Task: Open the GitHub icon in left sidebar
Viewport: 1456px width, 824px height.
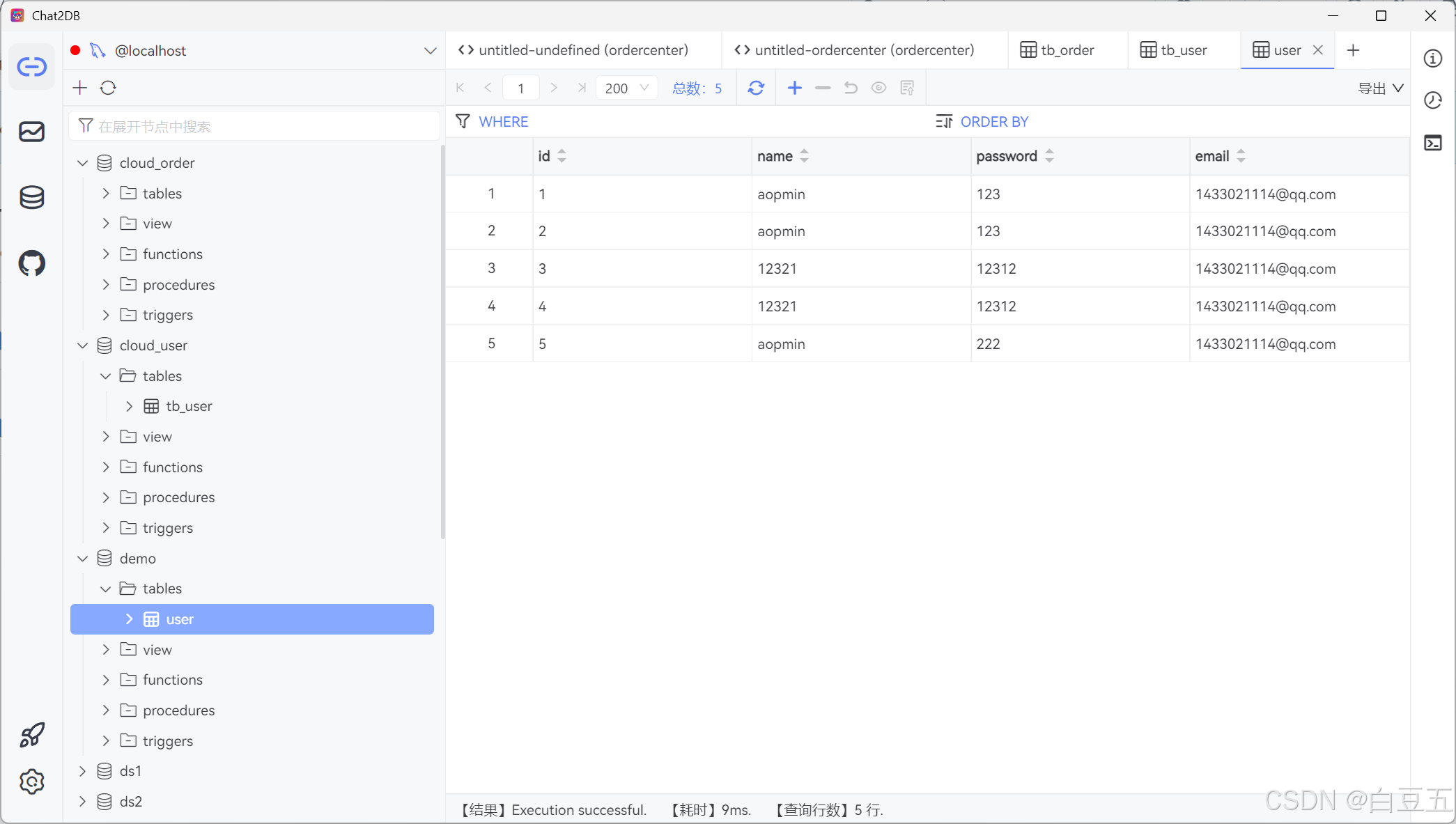Action: pos(32,263)
